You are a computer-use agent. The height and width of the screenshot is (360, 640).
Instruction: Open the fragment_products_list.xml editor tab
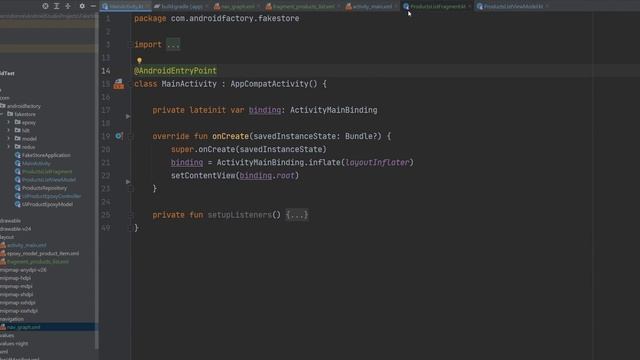(303, 6)
